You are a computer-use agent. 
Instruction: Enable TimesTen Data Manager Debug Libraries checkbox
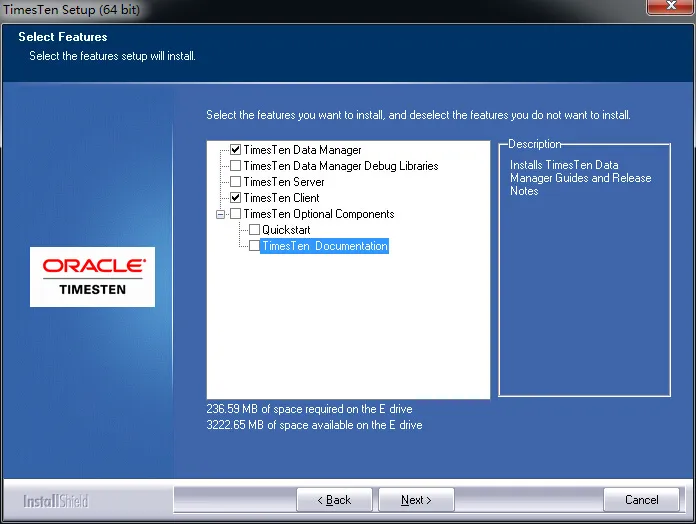236,166
